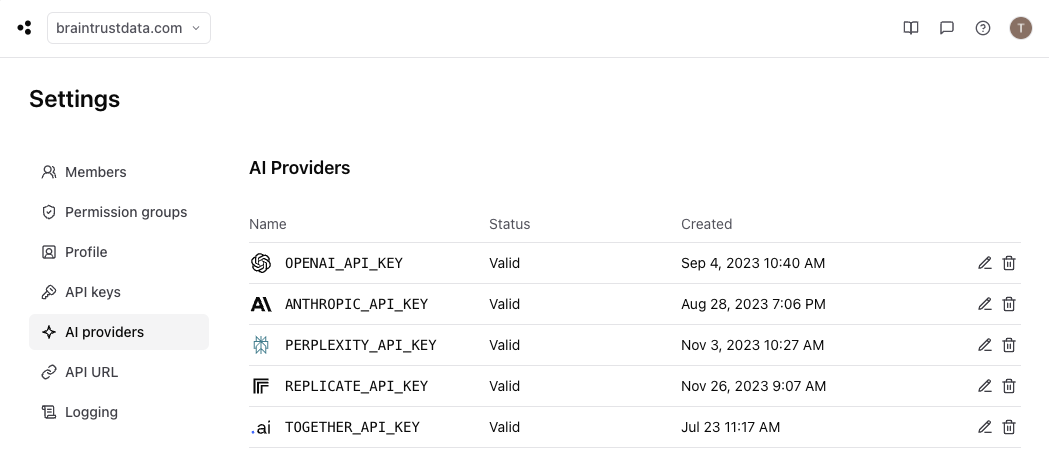Open the Permission groups section

pyautogui.click(x=125, y=212)
